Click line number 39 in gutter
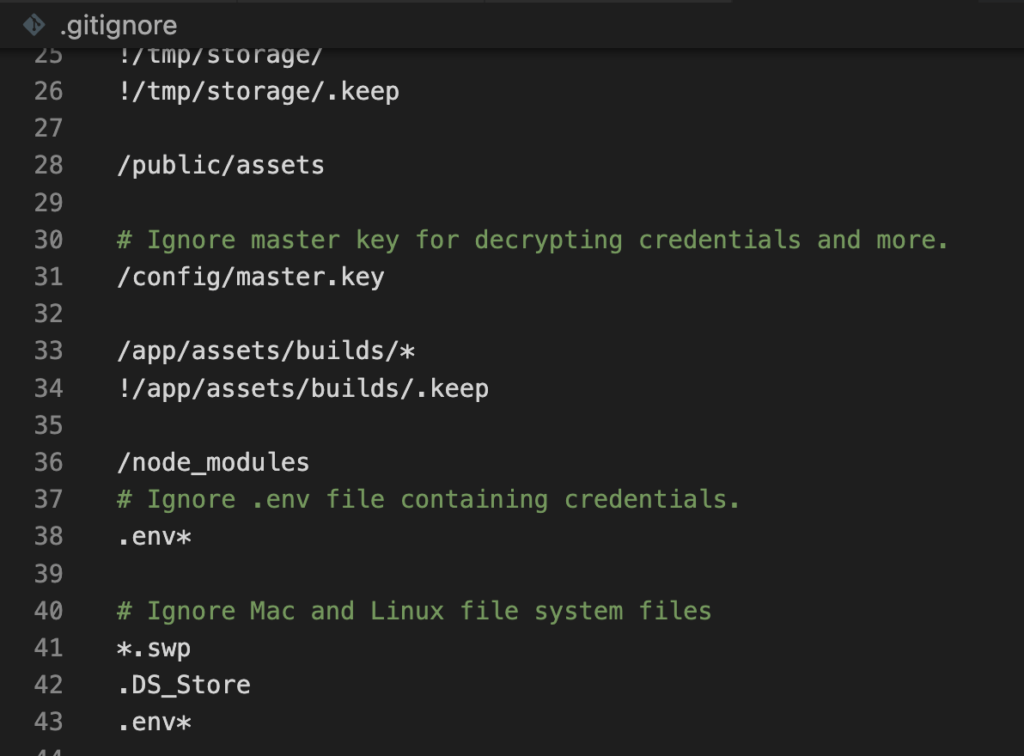Screen dimensions: 1024x756 coord(48,574)
